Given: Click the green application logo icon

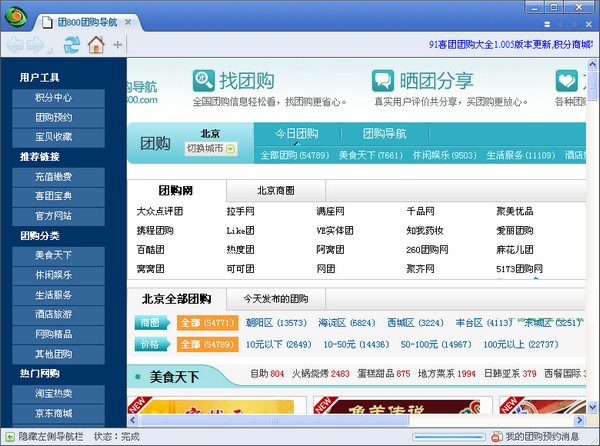Looking at the screenshot, I should click(16, 16).
